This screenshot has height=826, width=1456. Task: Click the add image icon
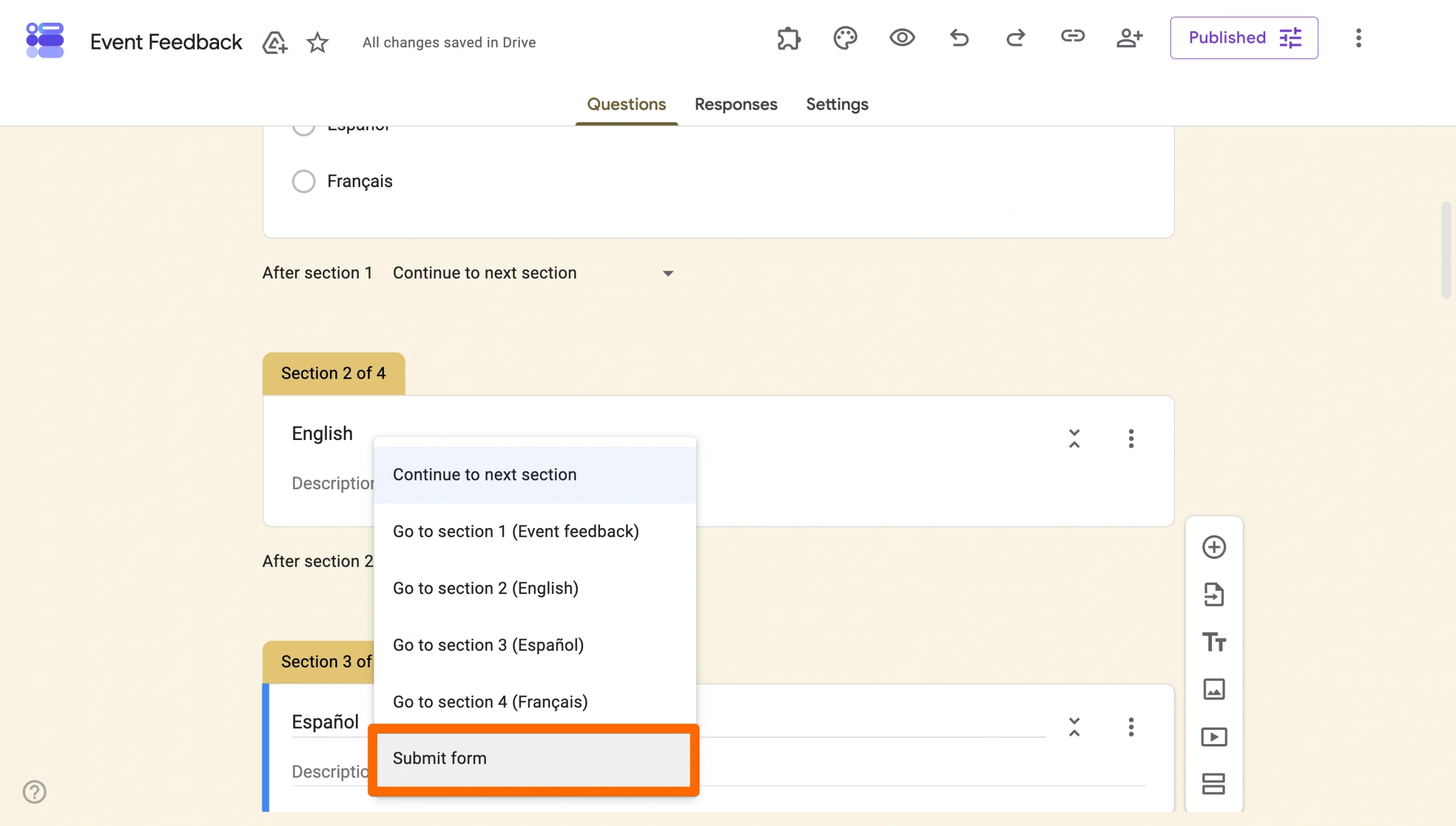coord(1214,689)
